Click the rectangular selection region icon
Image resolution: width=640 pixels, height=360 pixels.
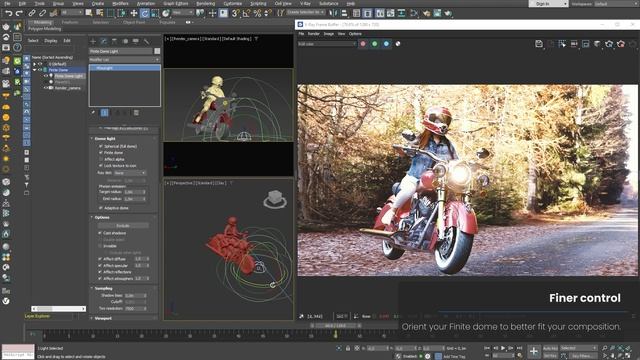coord(111,13)
